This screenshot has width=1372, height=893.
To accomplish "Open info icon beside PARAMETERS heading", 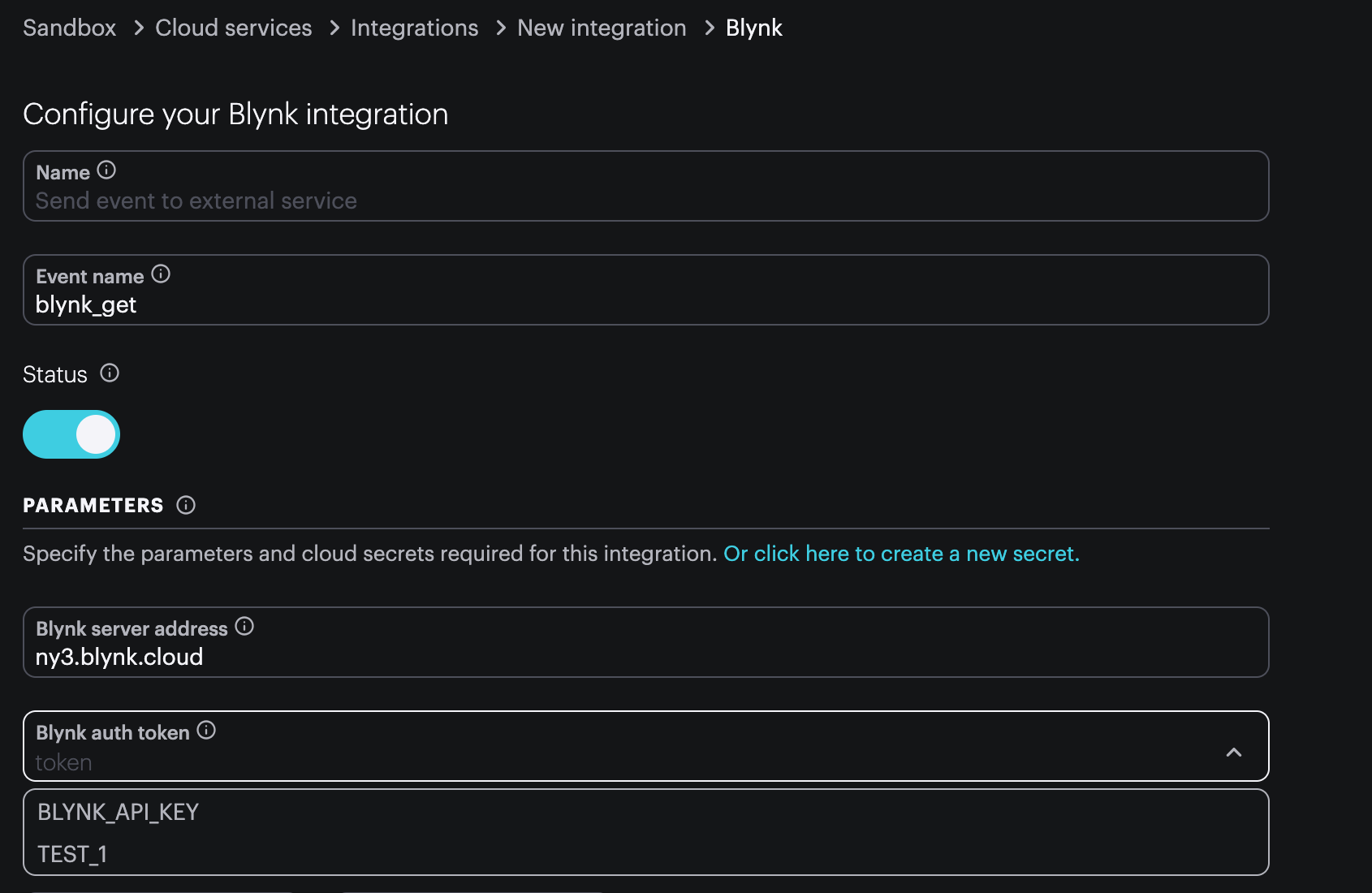I will pos(186,505).
